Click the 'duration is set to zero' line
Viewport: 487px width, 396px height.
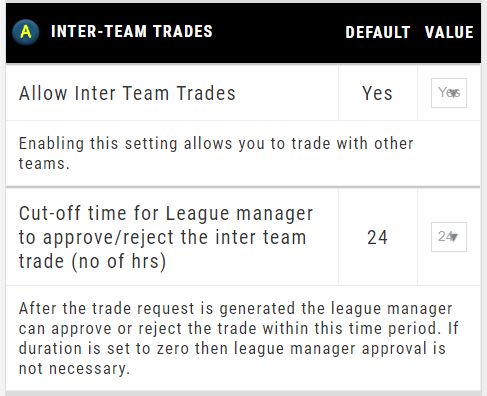coord(232,349)
